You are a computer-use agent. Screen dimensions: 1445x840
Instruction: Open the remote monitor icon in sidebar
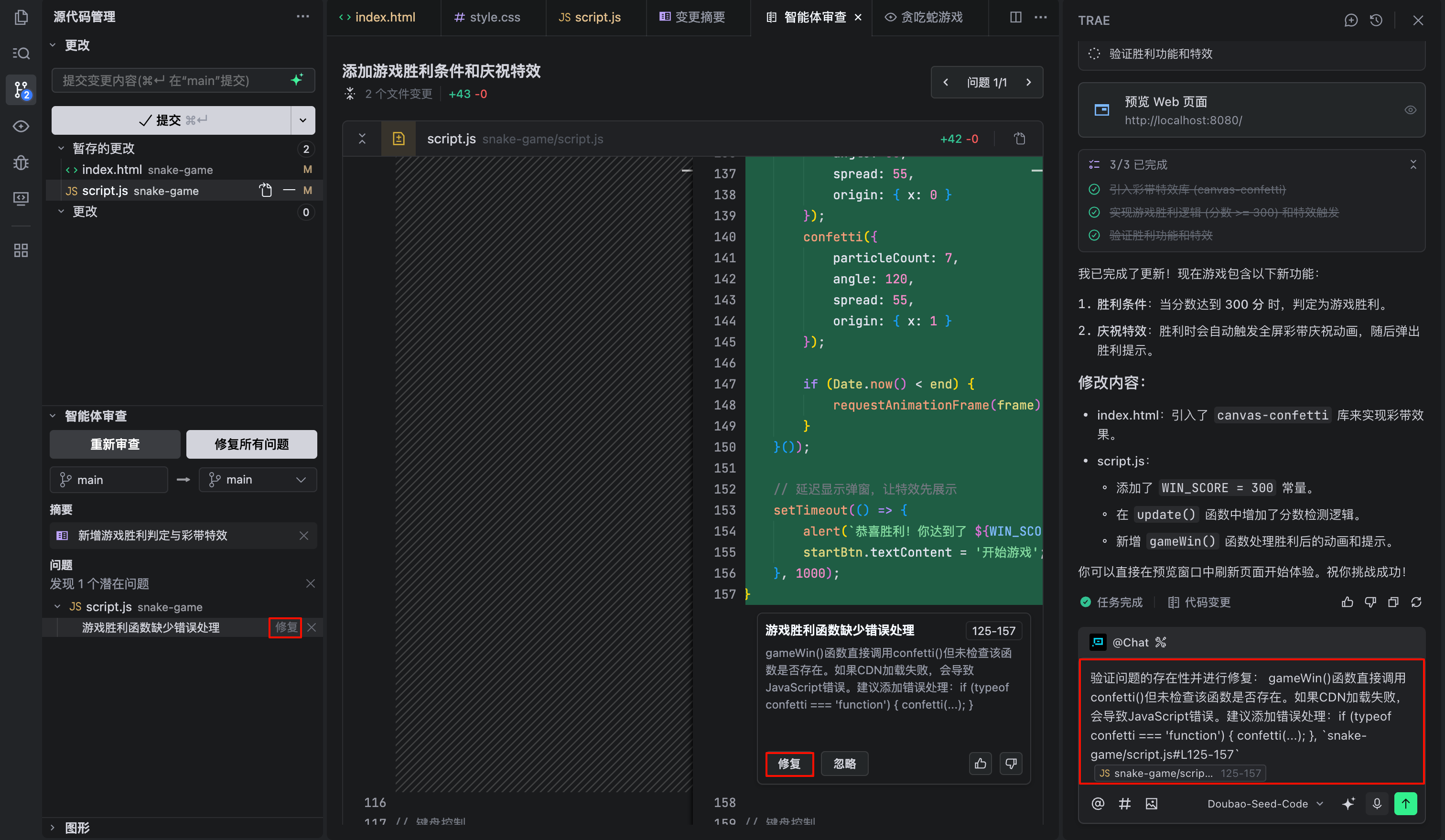(21, 199)
